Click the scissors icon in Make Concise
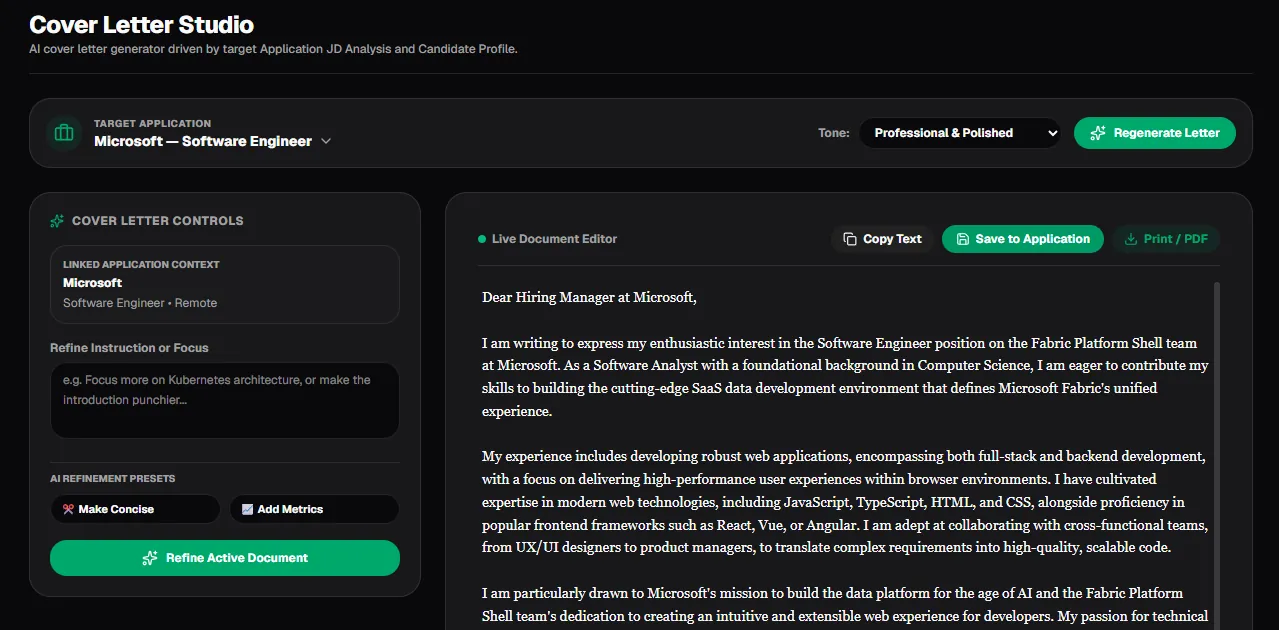The height and width of the screenshot is (630, 1279). pos(68,509)
